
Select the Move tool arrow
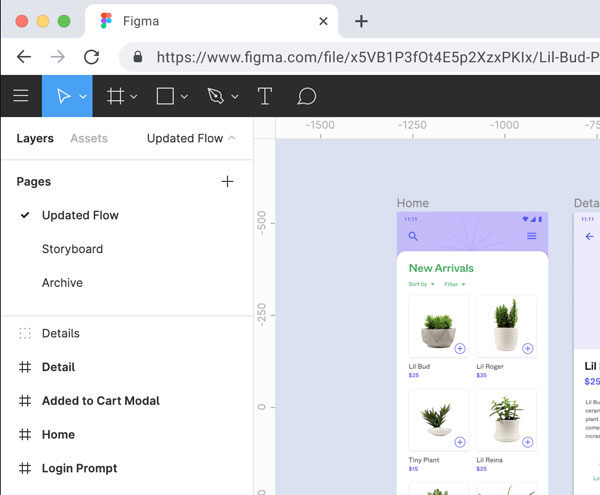[63, 96]
